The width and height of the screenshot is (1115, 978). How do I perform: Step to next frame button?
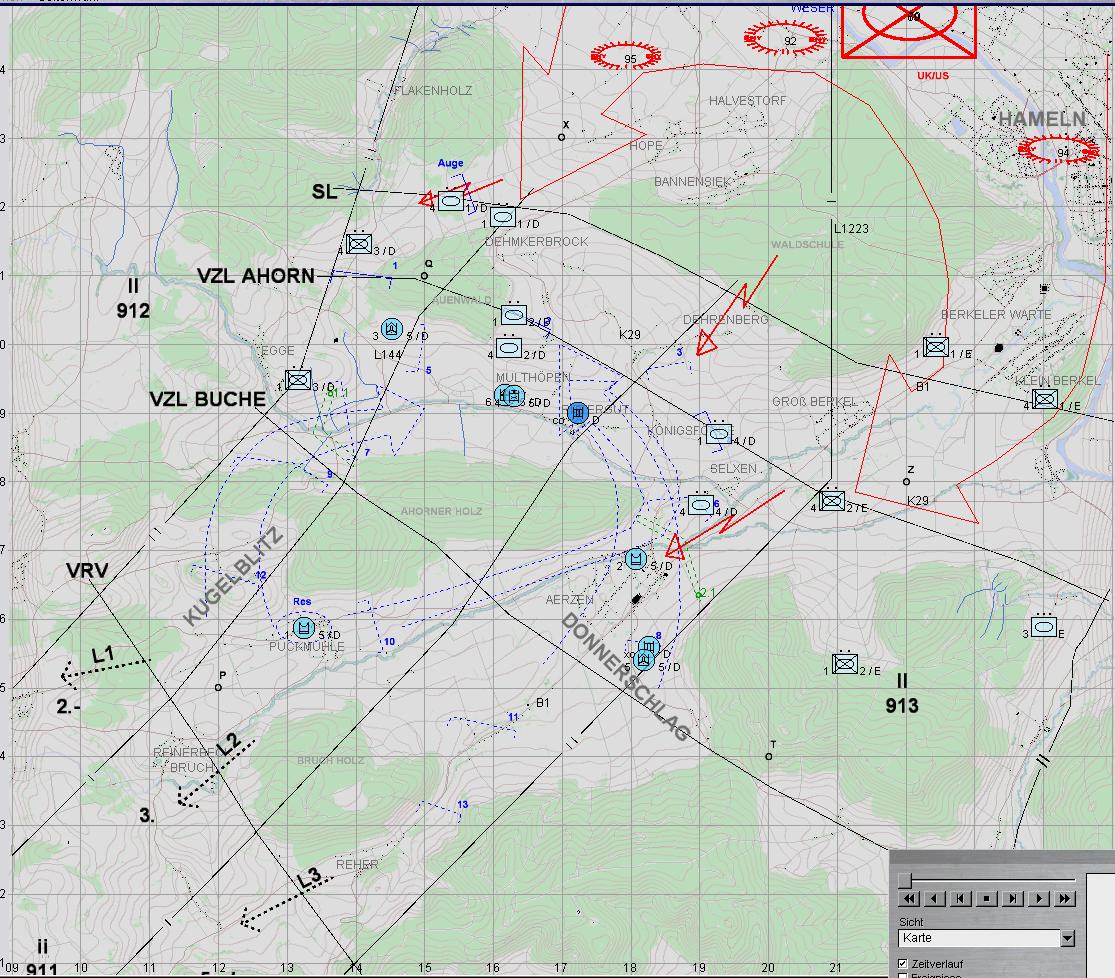coord(1013,899)
